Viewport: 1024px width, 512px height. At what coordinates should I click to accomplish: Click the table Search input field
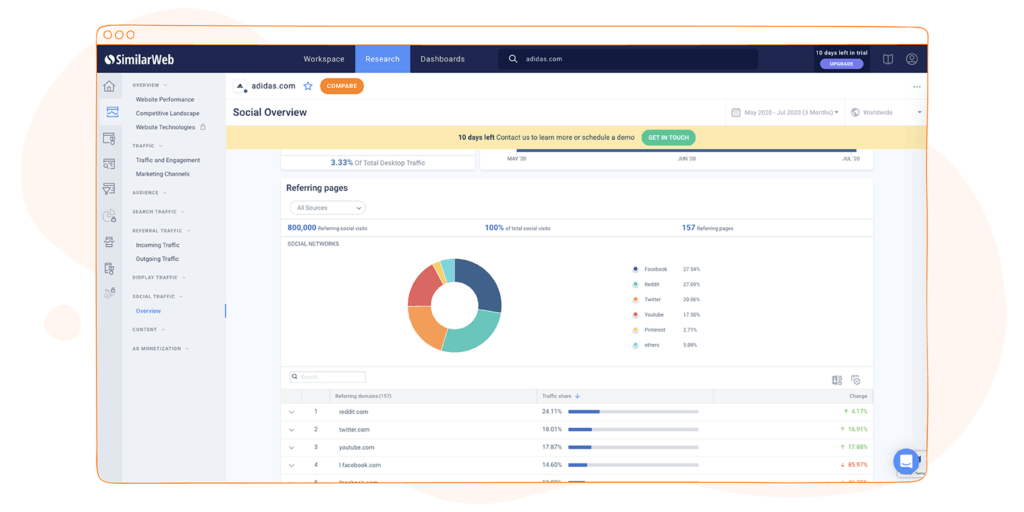coord(328,377)
